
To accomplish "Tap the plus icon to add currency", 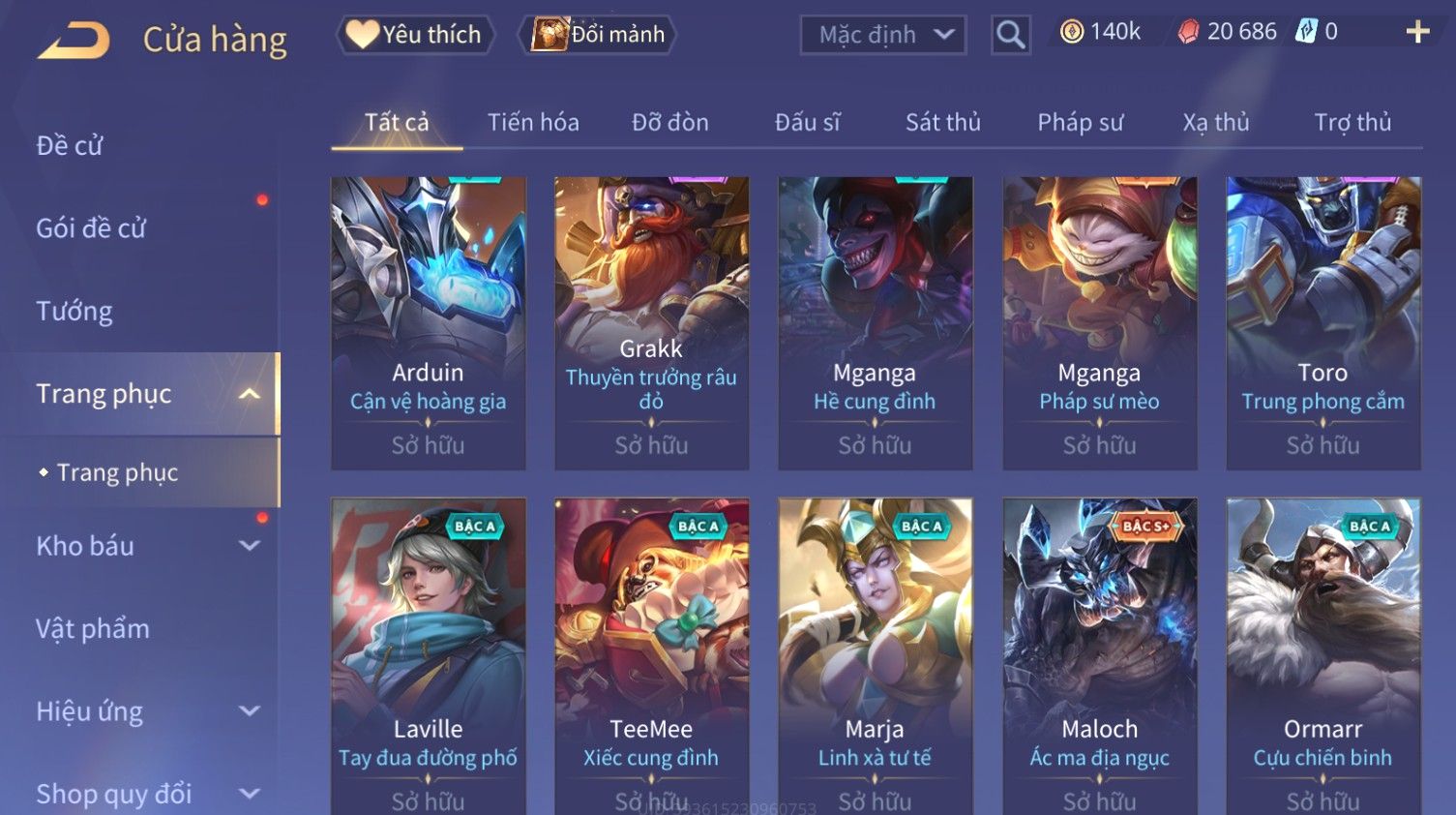I will [1417, 32].
